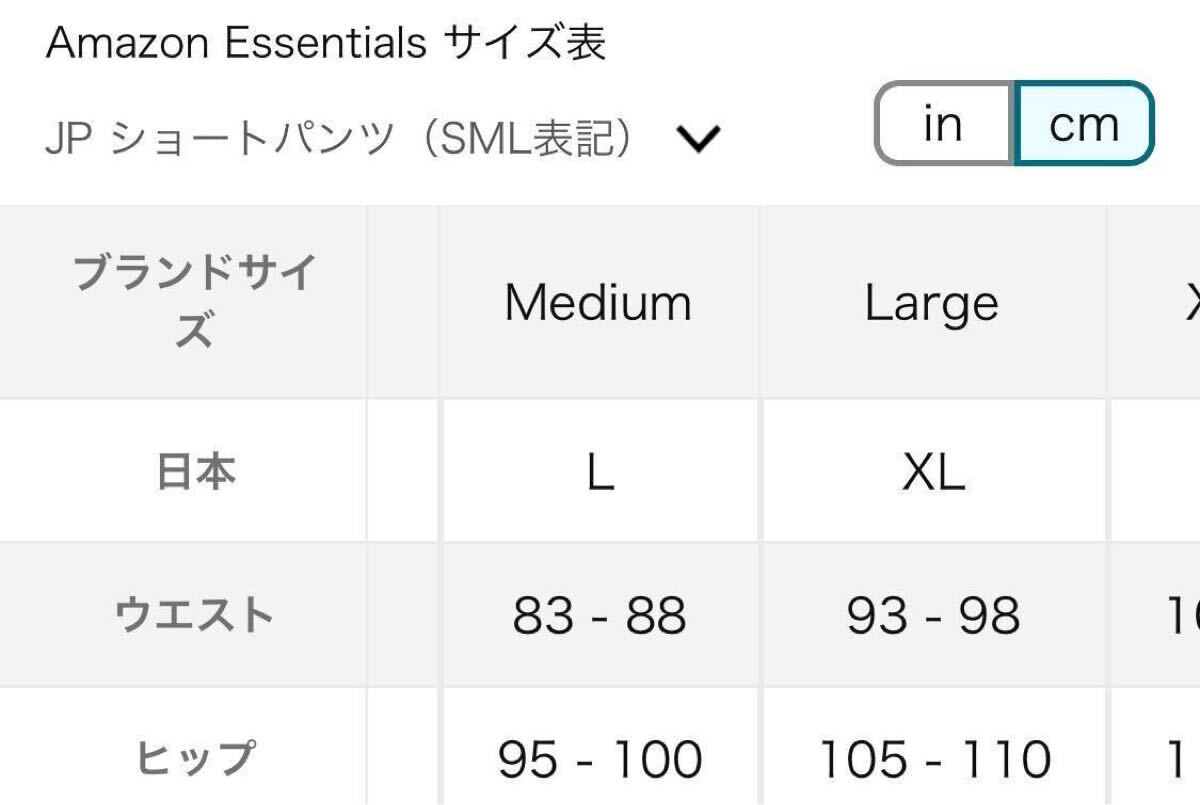Expand the size chart type chevron arrow

click(x=698, y=139)
